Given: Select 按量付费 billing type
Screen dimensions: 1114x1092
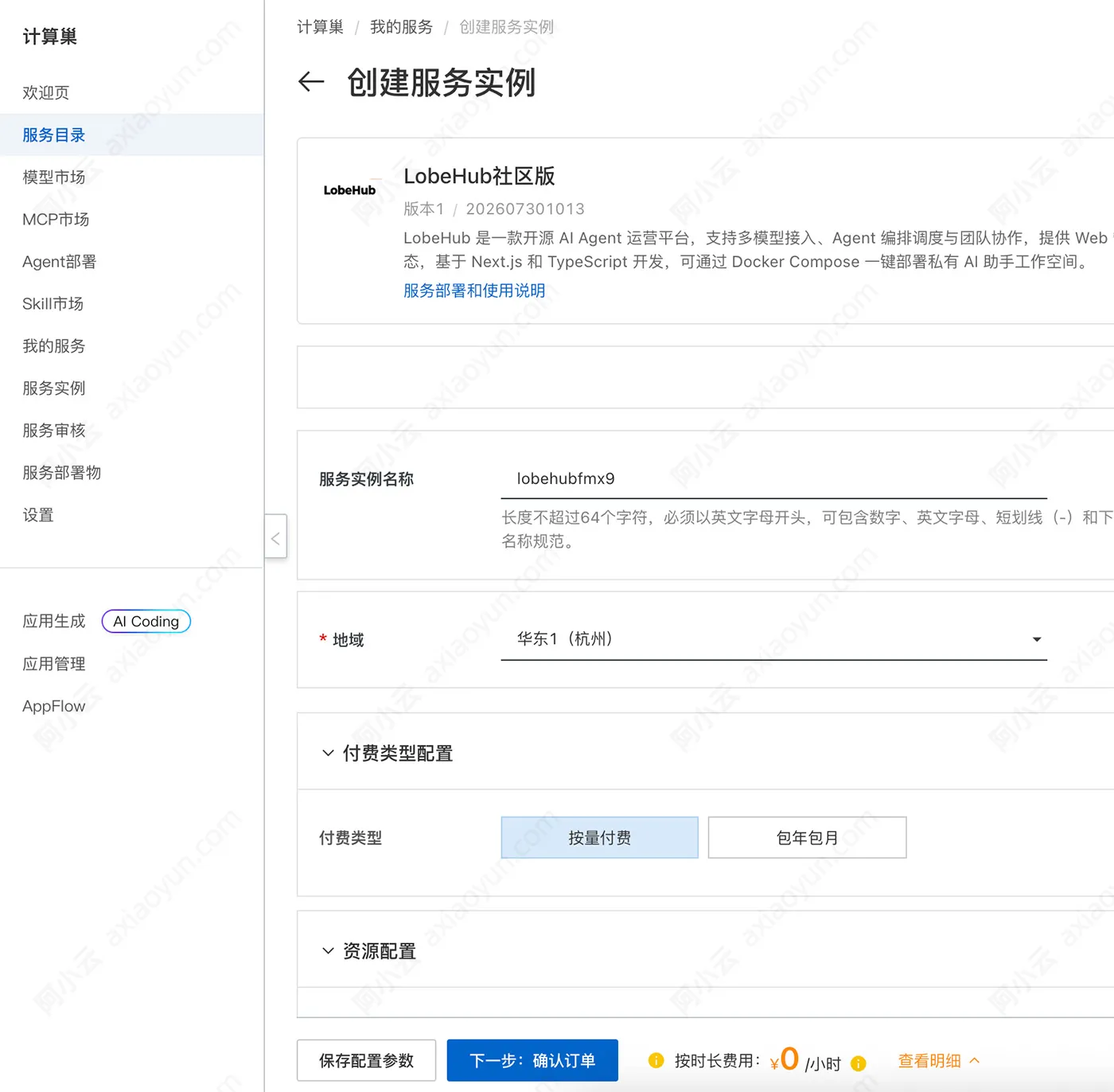Looking at the screenshot, I should click(600, 837).
